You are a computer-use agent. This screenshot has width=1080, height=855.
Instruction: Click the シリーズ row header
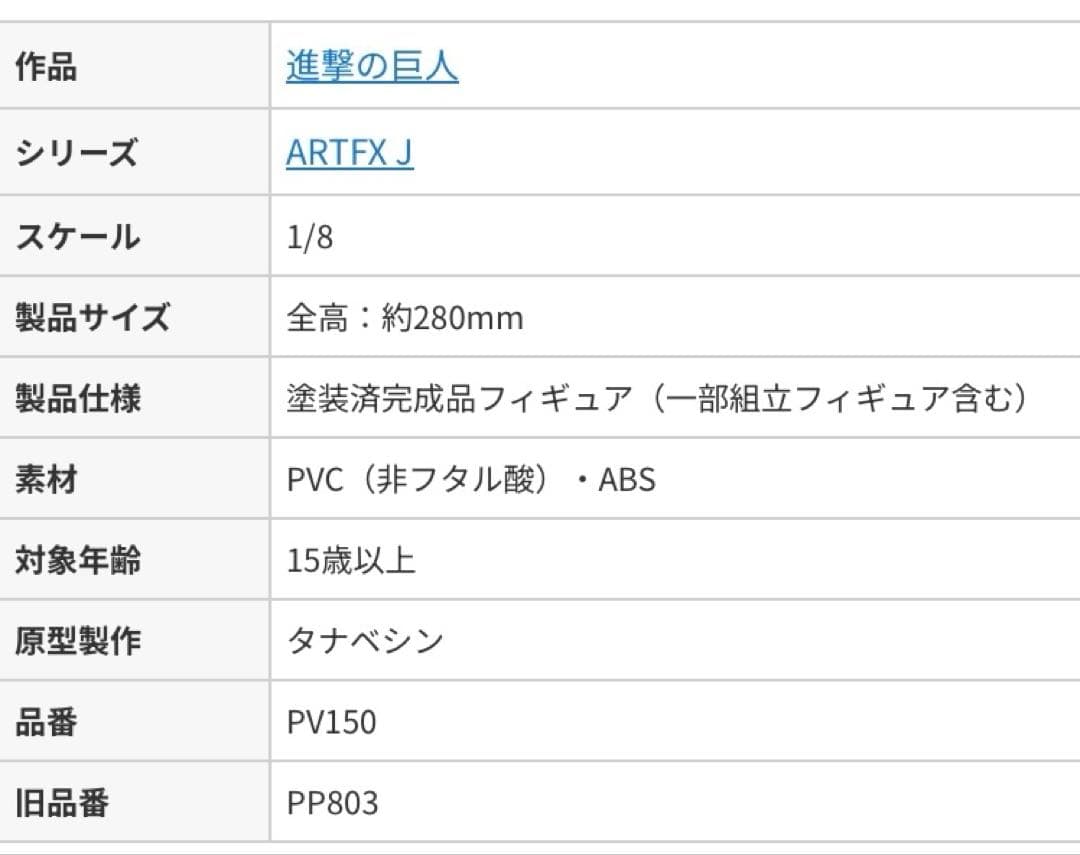point(76,154)
